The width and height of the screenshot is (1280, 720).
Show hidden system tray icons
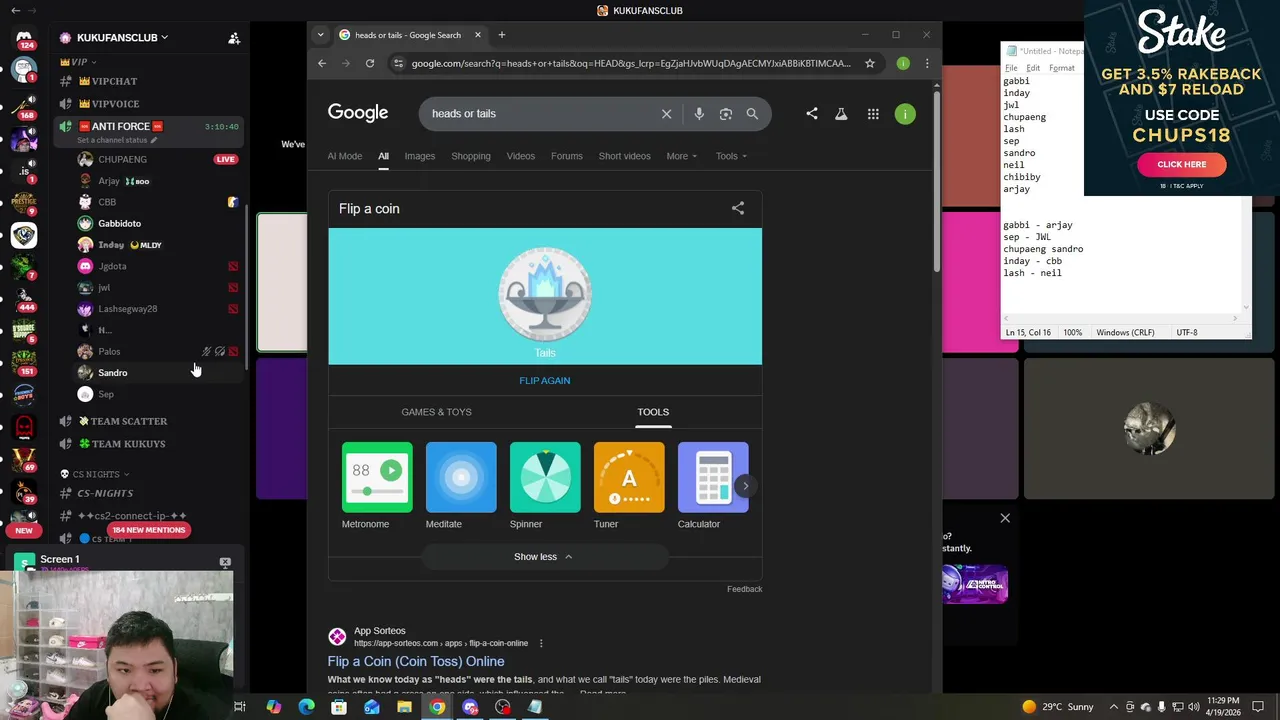(1113, 707)
